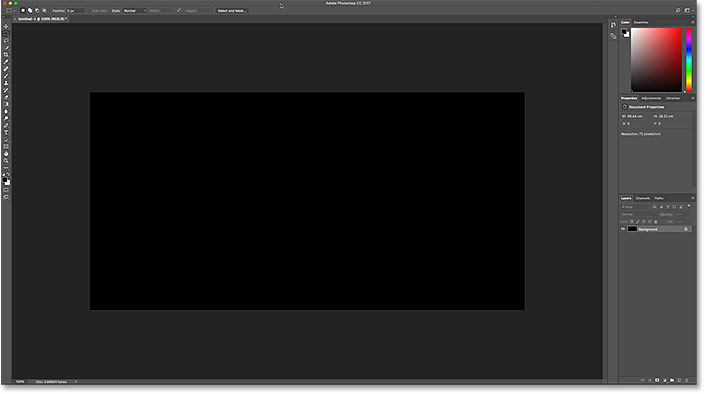Choose Intersect with Selection mode

click(45, 10)
